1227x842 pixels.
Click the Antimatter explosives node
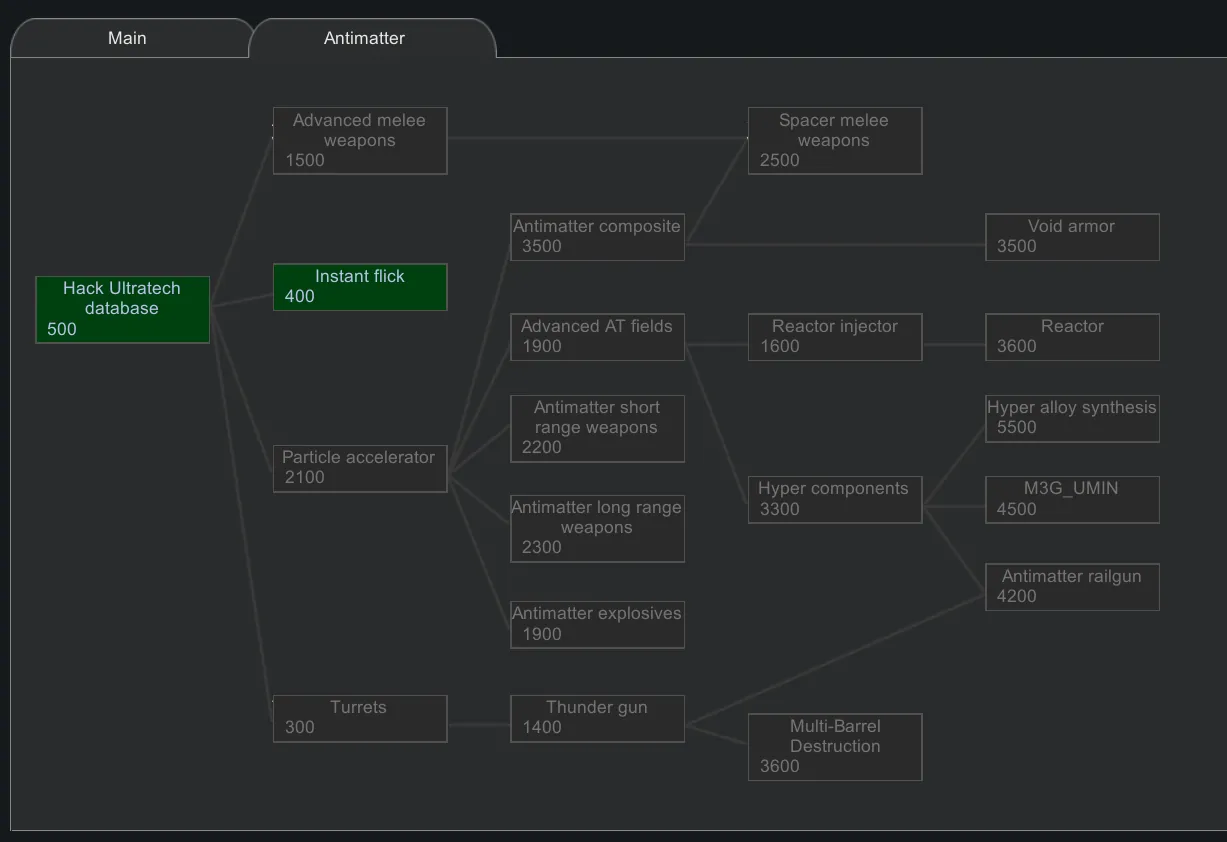pyautogui.click(x=597, y=624)
